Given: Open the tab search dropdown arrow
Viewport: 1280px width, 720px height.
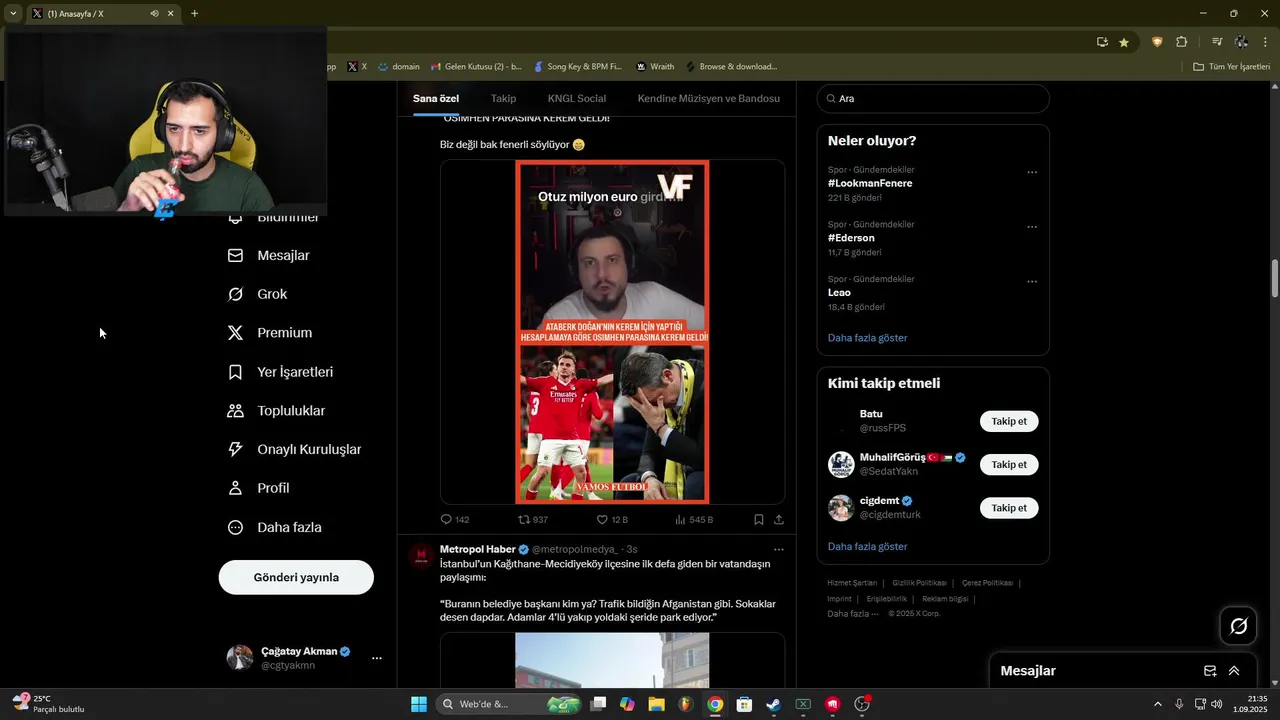Looking at the screenshot, I should point(13,14).
